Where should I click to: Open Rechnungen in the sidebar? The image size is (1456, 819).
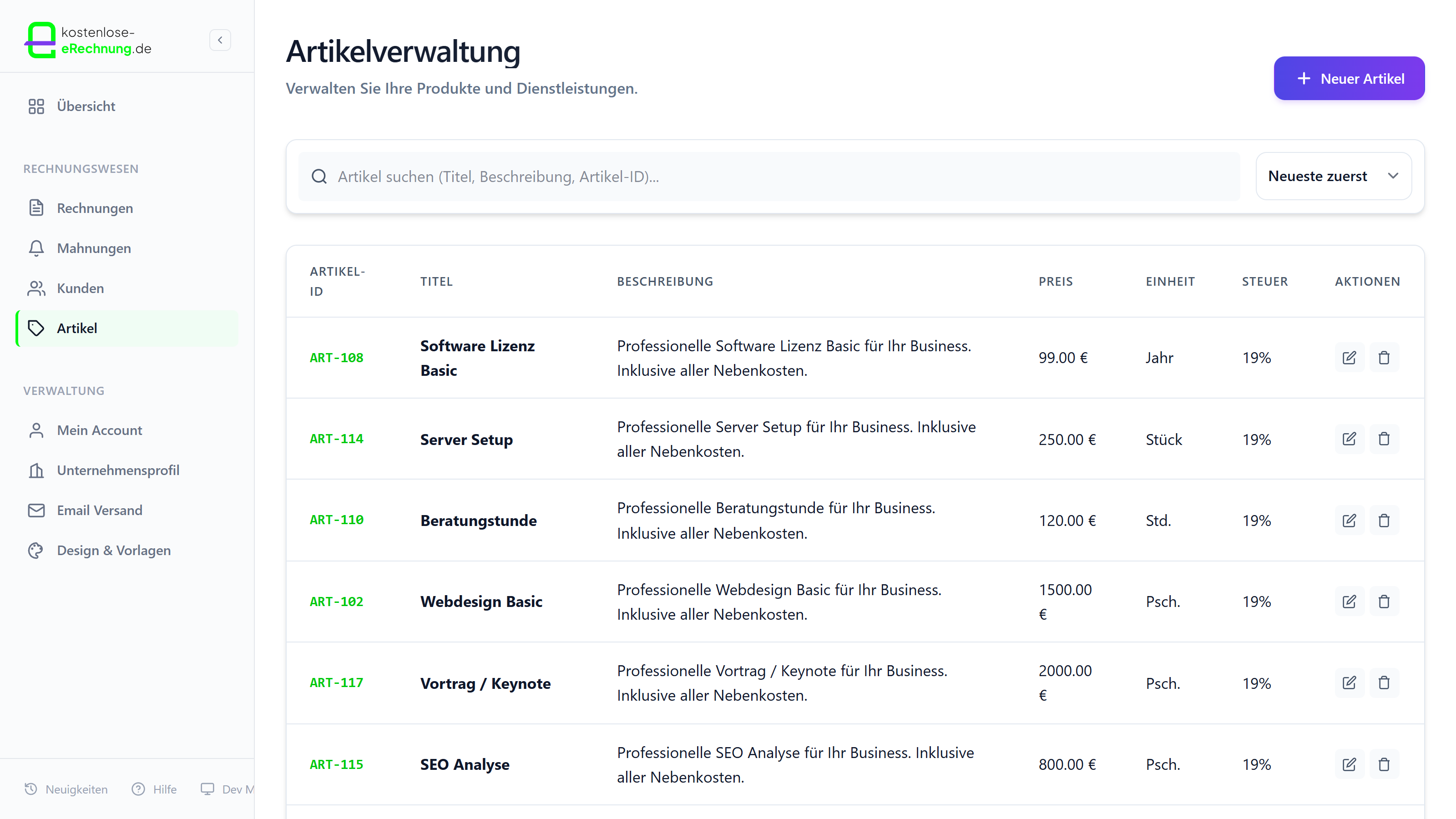tap(95, 208)
